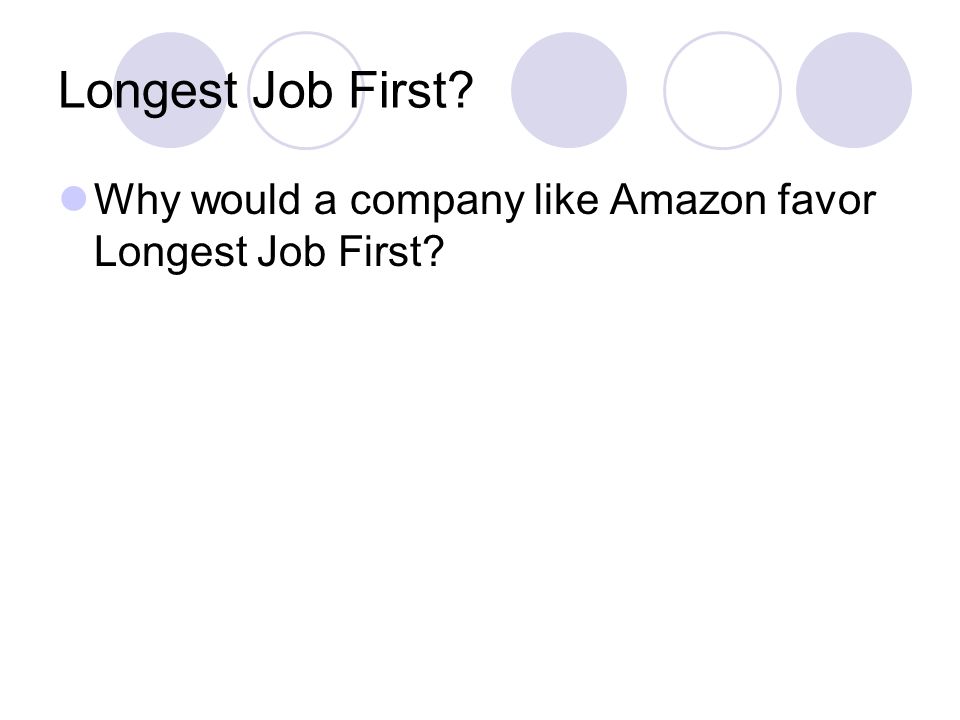Click the word "First?" in the title
The image size is (960, 720).
411,91
